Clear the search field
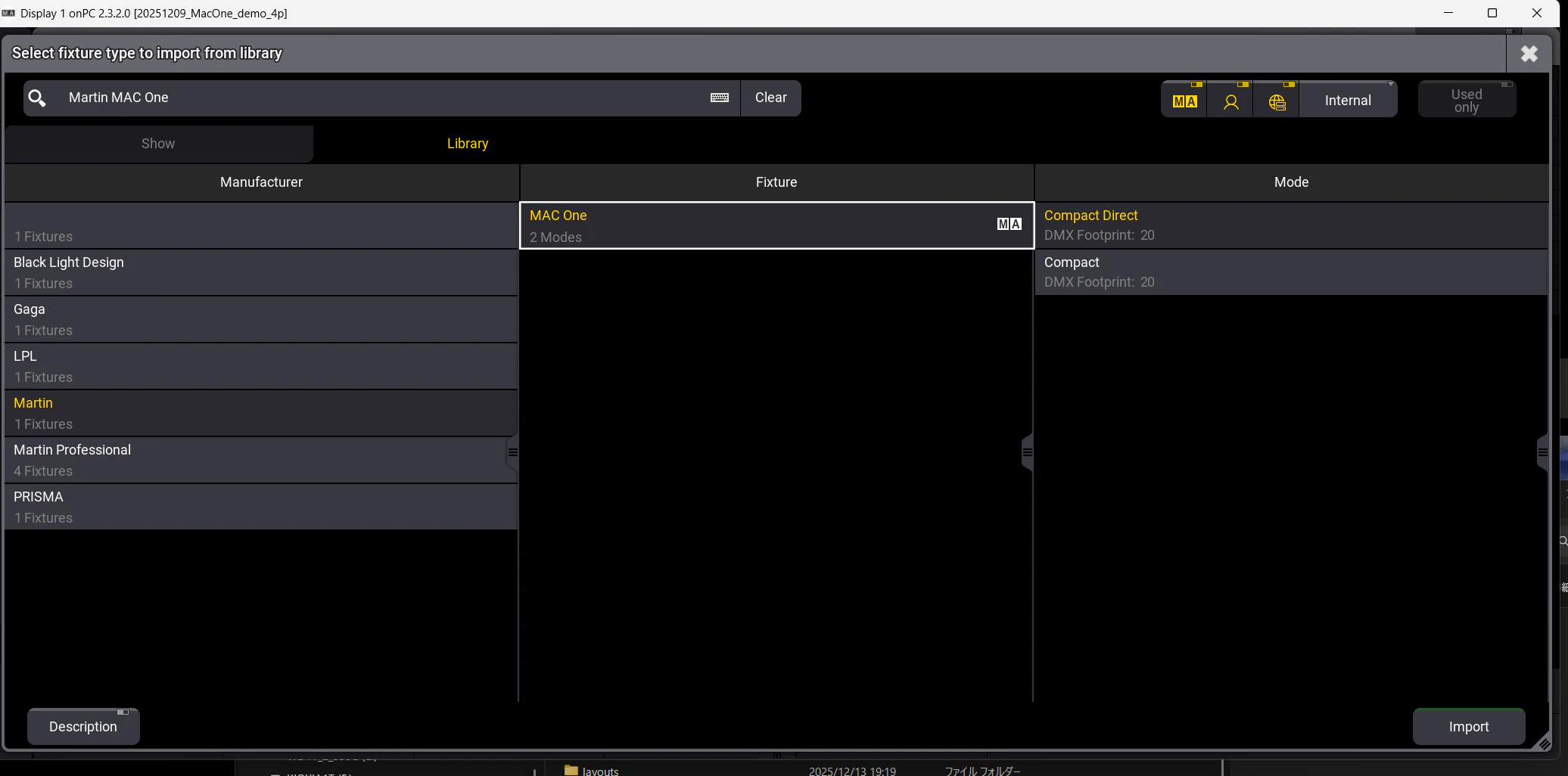The width and height of the screenshot is (1568, 776). click(x=770, y=98)
